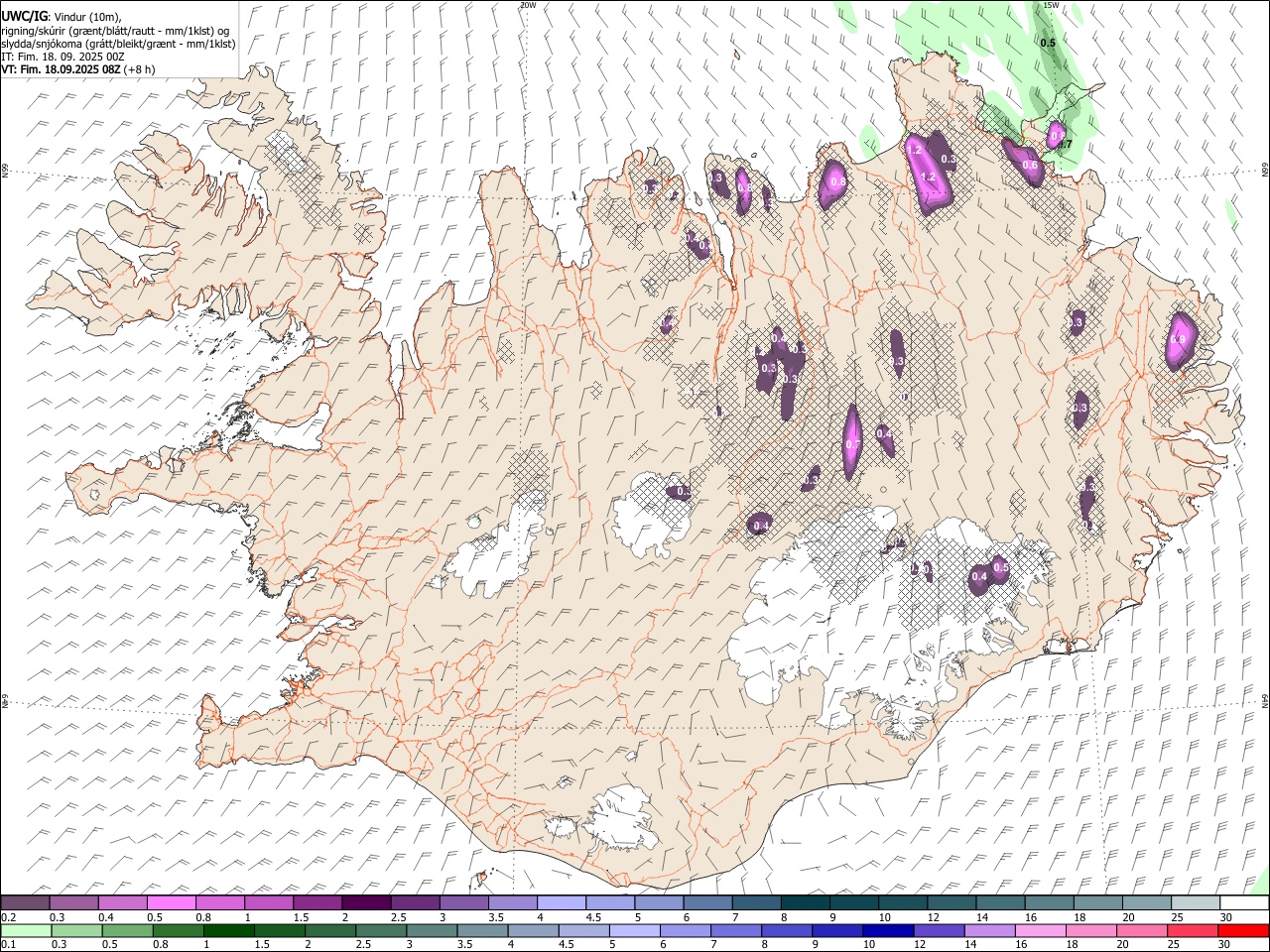Viewport: 1270px width, 952px height.
Task: Select the "15W" longitude label
Action: (x=1052, y=5)
